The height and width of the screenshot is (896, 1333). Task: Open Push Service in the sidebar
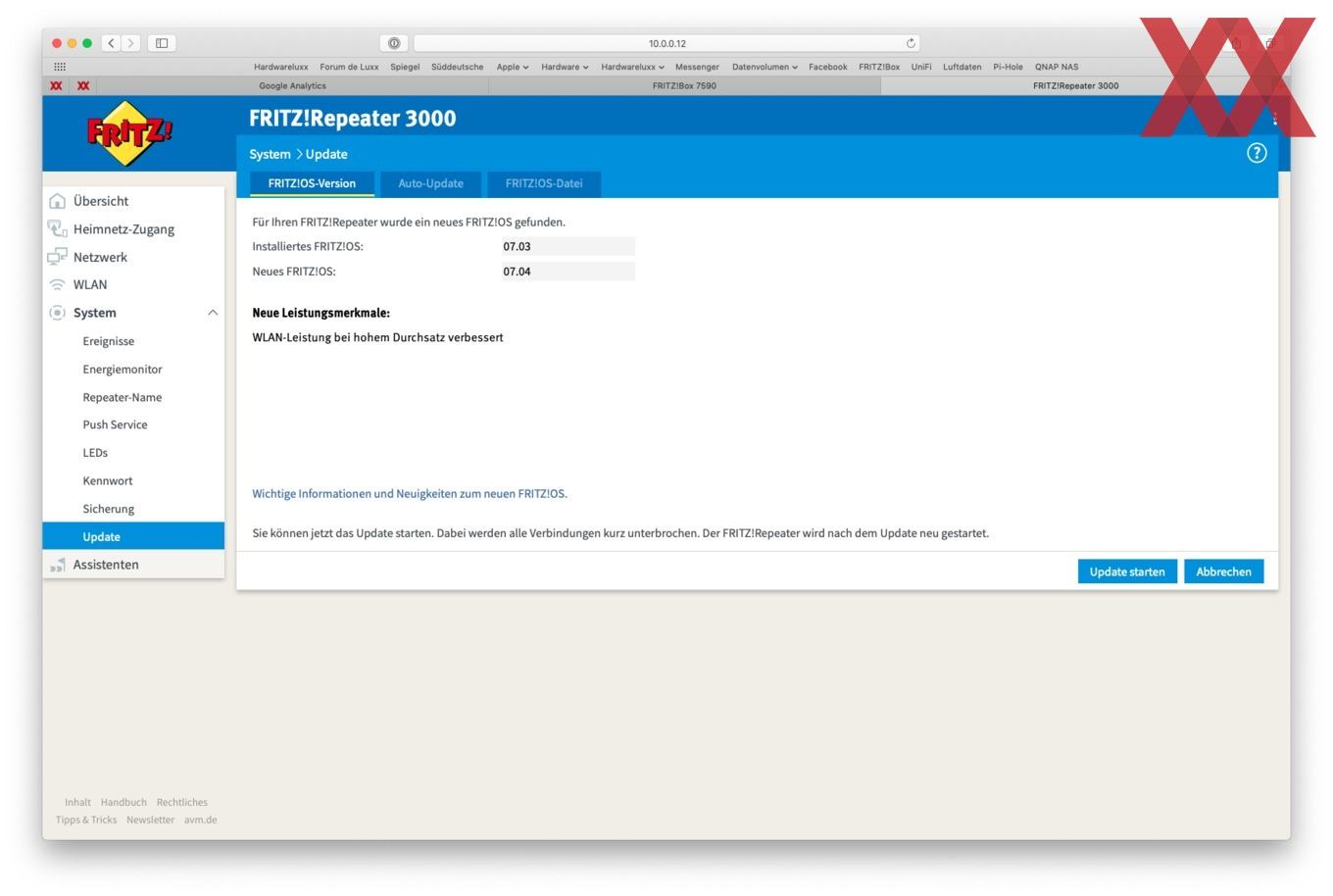click(x=115, y=424)
